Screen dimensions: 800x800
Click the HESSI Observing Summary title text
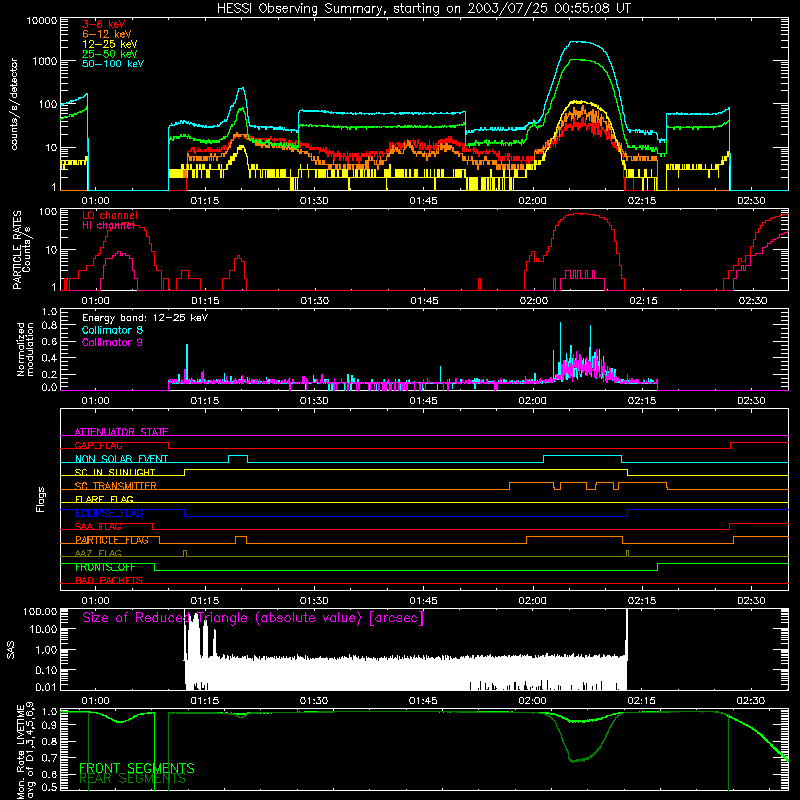click(x=423, y=9)
